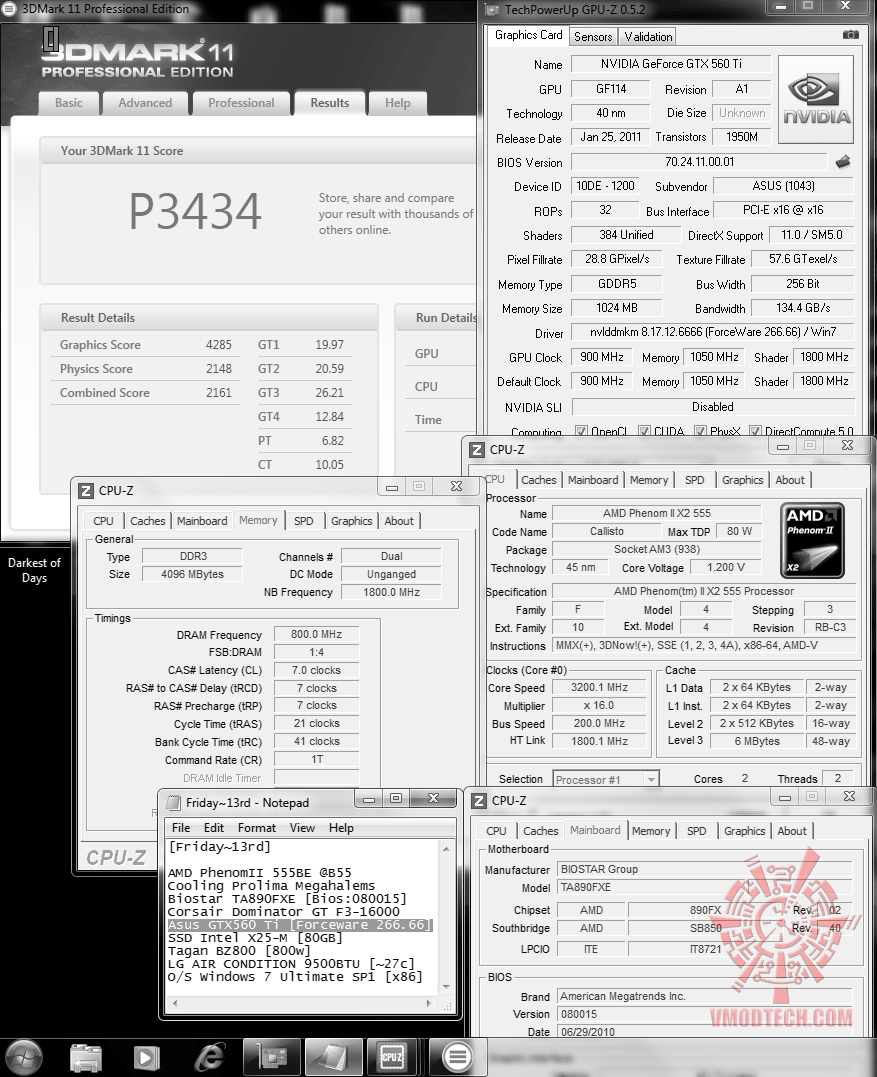Screen dimensions: 877x1077
Task: Click the BIOS version value 080015
Action: [x=704, y=1014]
